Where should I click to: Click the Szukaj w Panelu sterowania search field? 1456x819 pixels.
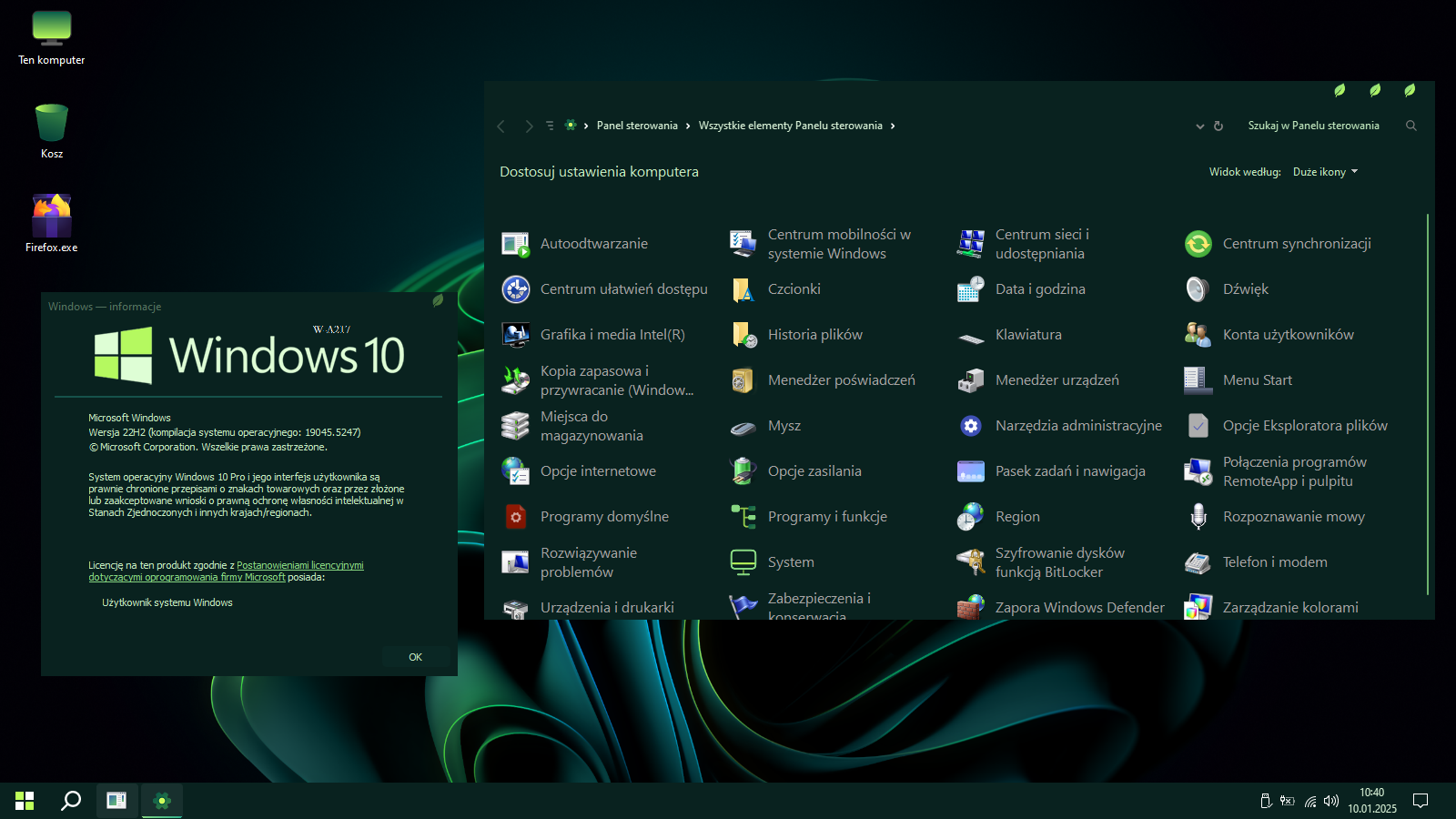pos(1313,126)
